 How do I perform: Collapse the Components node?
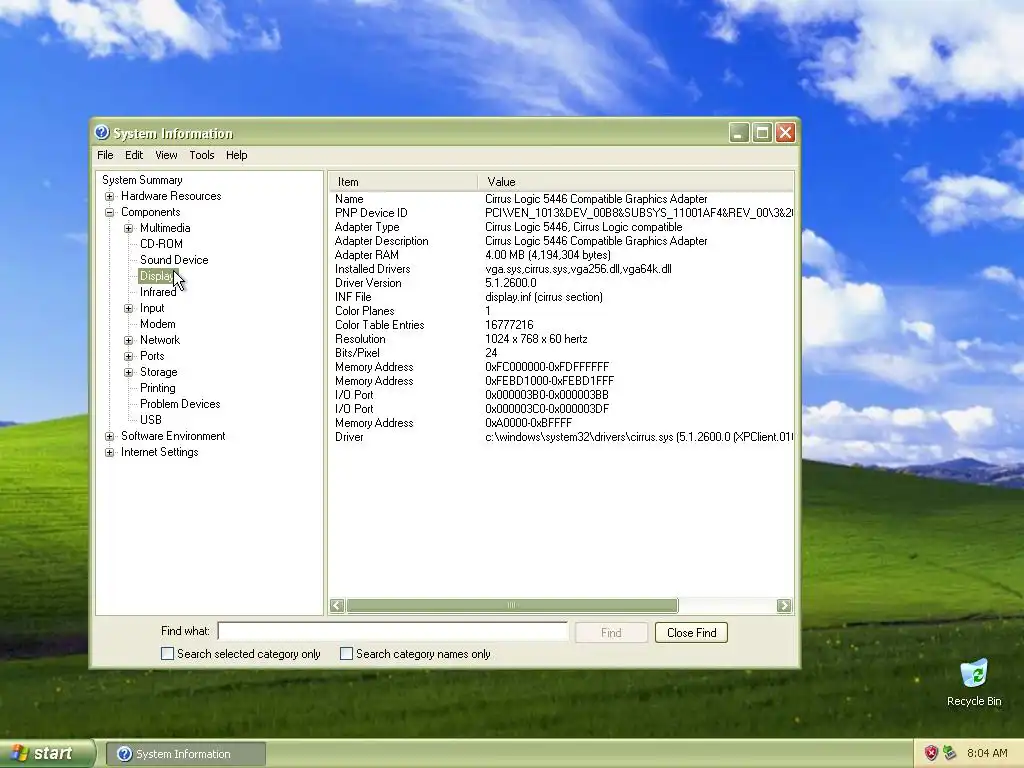(x=110, y=212)
